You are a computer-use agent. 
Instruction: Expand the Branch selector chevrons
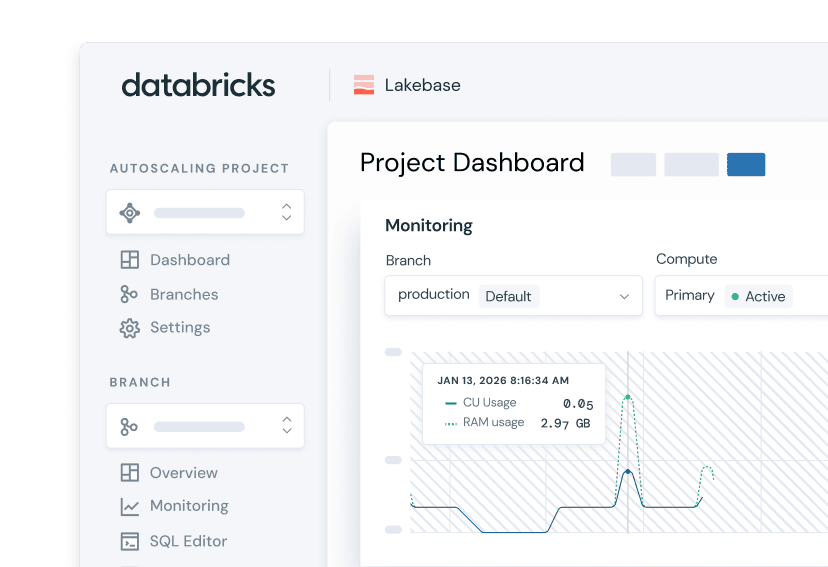(x=286, y=425)
